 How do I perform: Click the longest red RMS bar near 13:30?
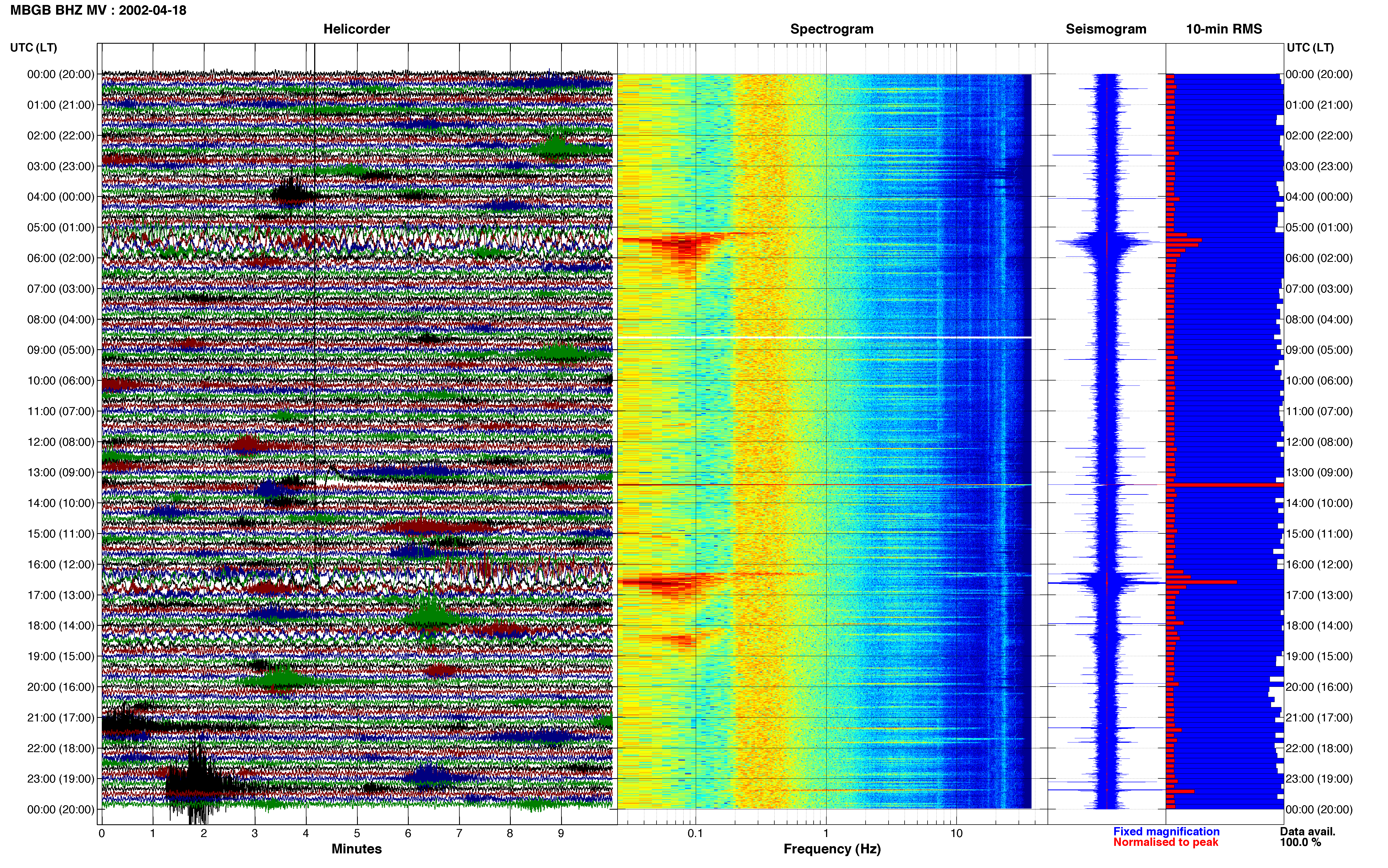1224,485
